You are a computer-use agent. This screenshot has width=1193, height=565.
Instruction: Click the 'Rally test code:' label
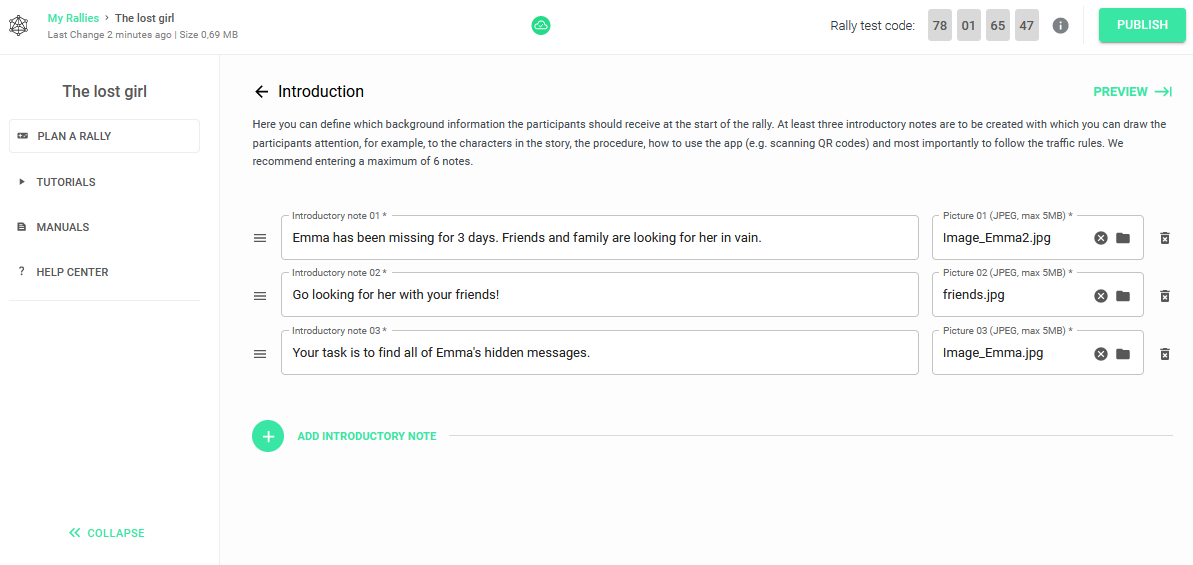[873, 26]
